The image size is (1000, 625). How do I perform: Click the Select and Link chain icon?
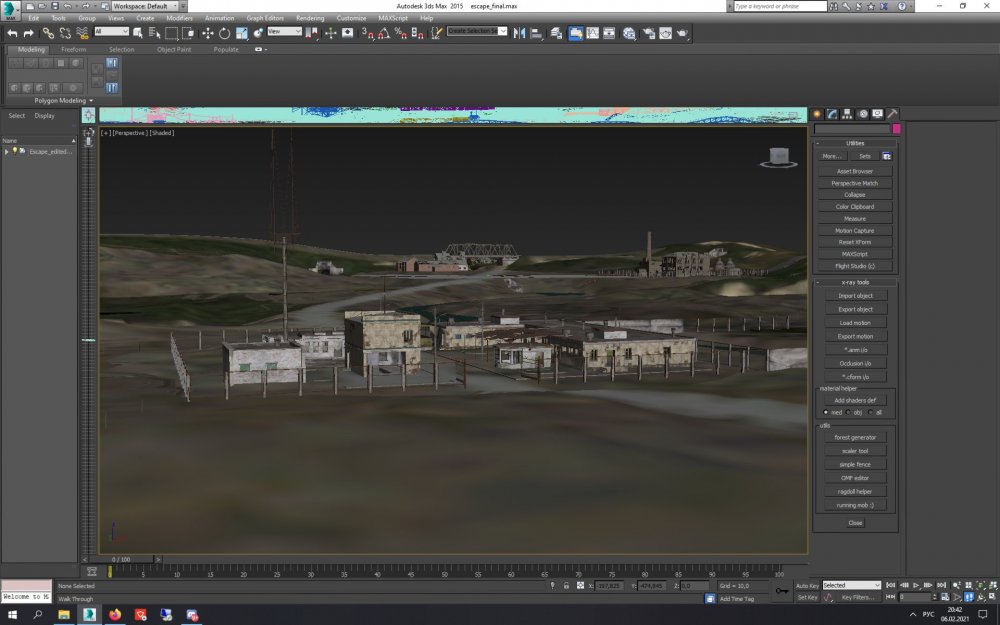click(x=48, y=33)
